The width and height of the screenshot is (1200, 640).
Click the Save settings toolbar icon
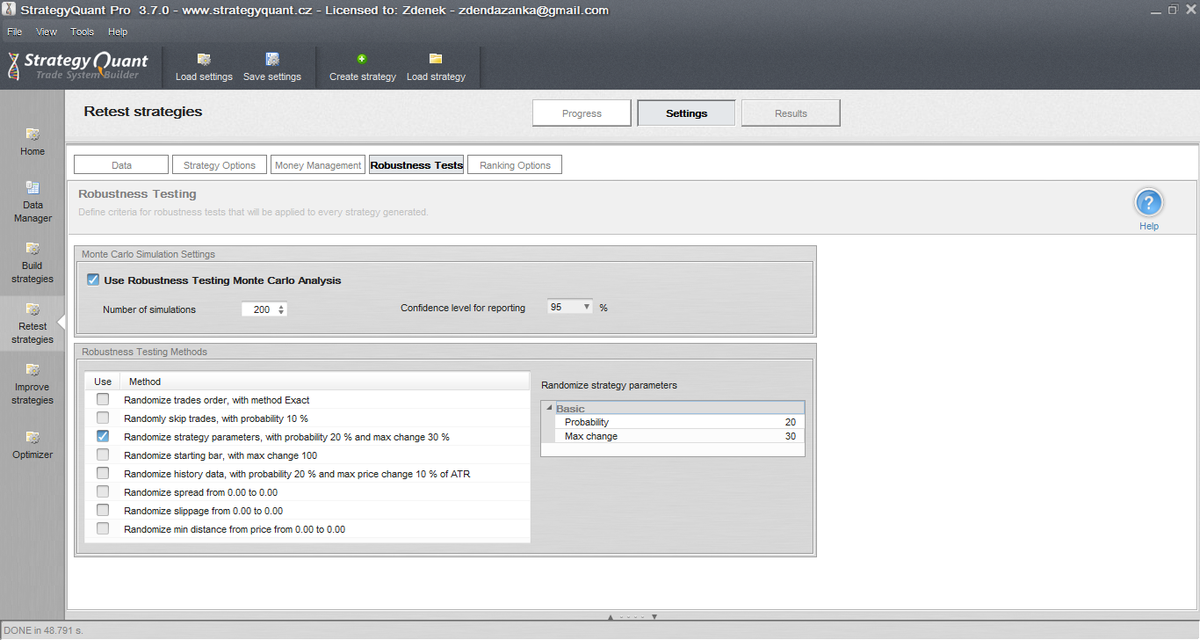pyautogui.click(x=272, y=59)
